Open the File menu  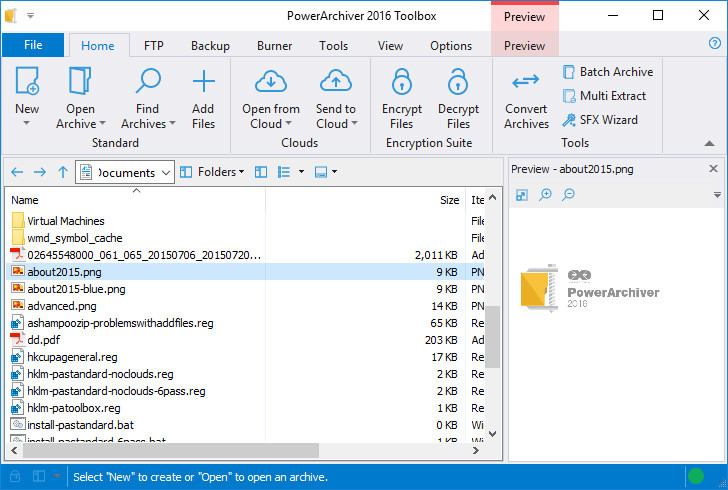(33, 45)
